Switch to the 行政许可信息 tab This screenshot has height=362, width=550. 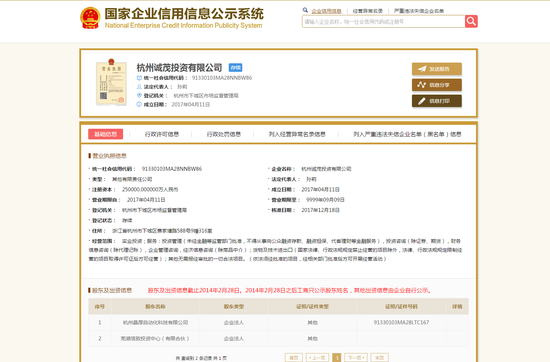[x=162, y=134]
